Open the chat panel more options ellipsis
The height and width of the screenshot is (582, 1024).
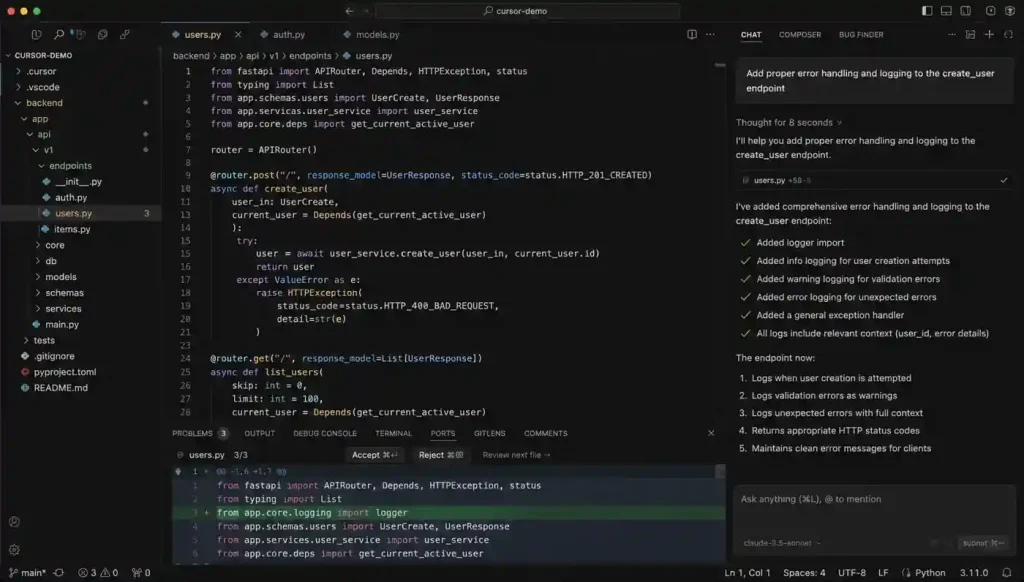tap(952, 35)
